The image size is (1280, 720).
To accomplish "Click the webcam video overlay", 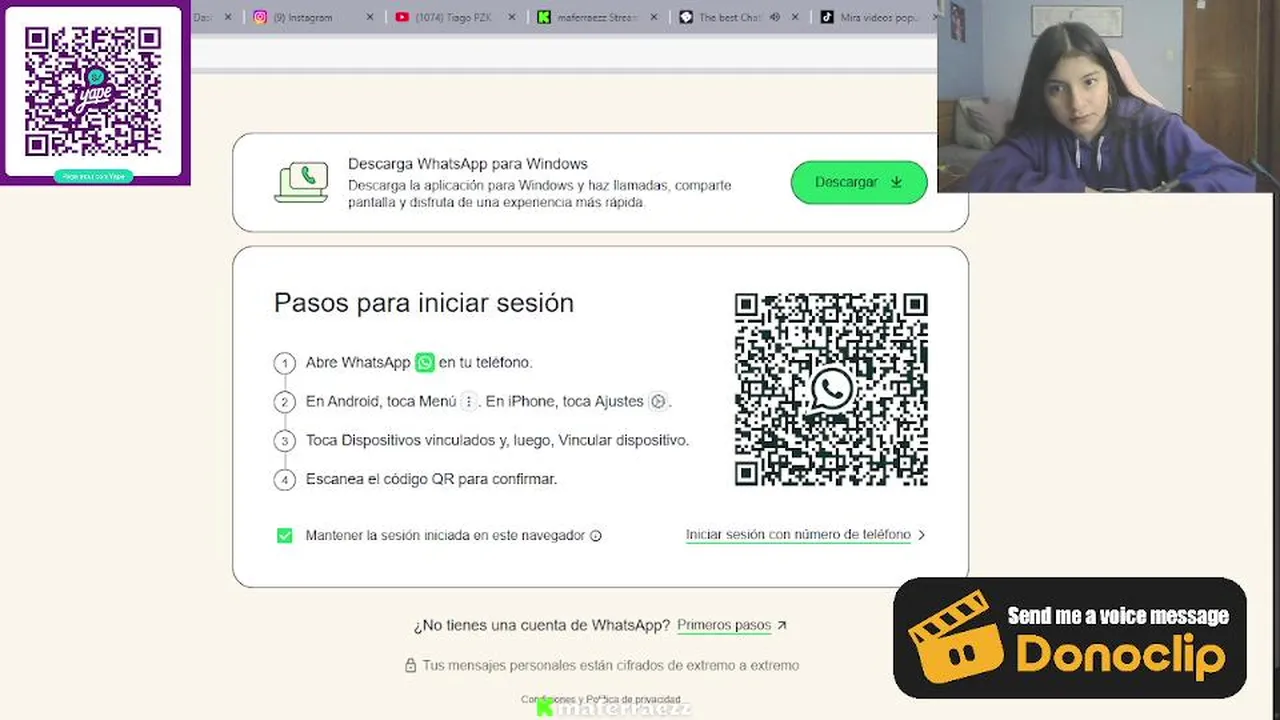I will click(x=1108, y=96).
